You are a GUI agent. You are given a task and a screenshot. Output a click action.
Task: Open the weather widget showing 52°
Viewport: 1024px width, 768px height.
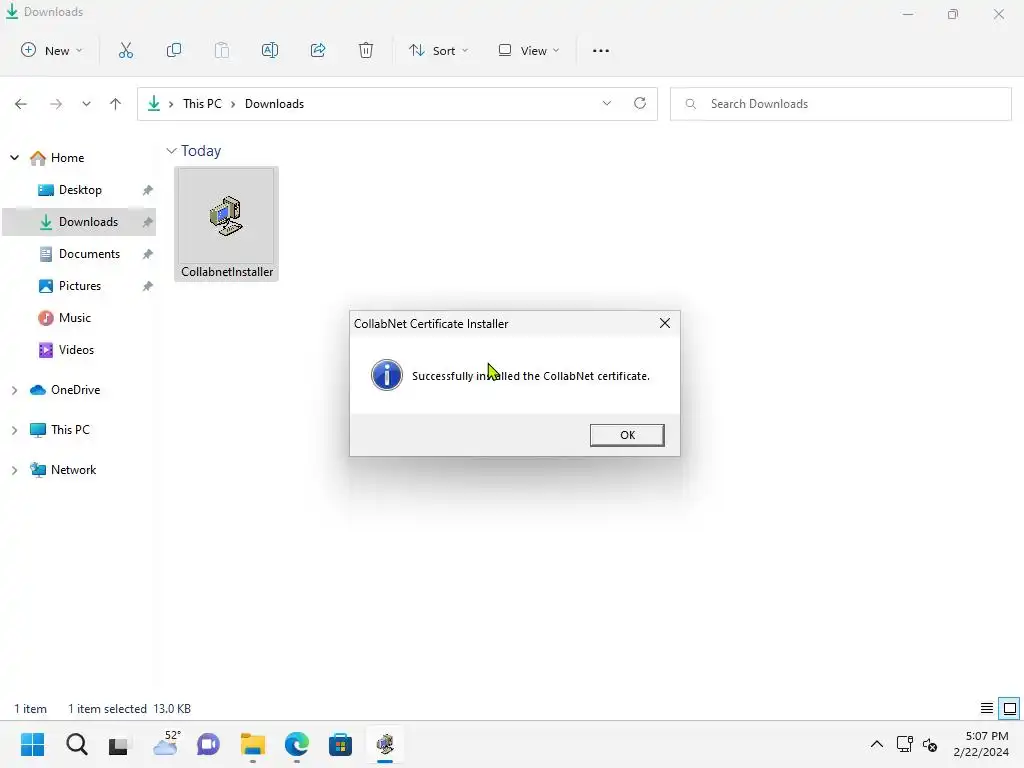(166, 744)
